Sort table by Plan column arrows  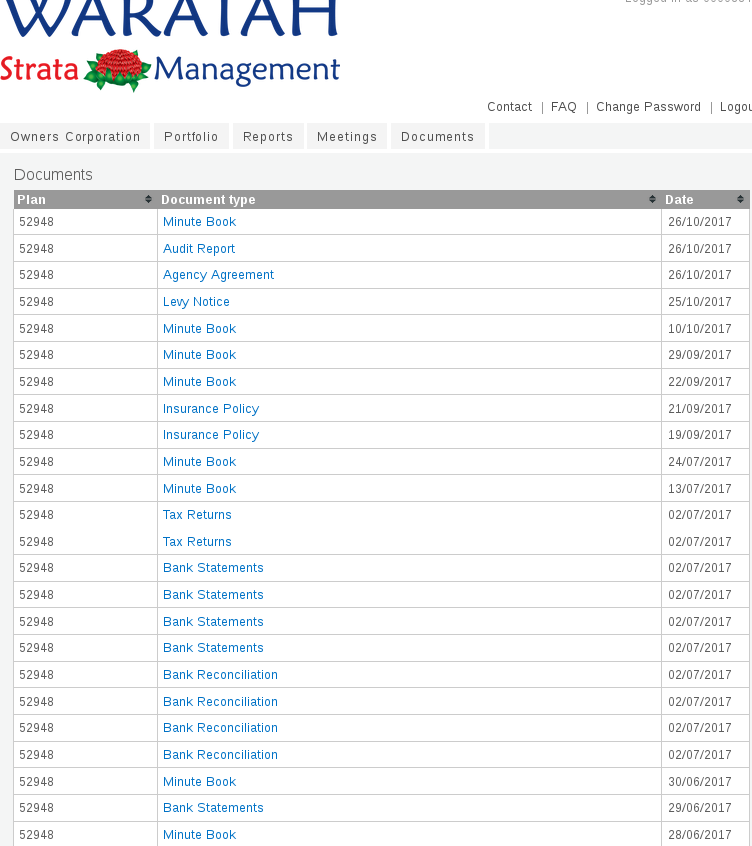(149, 200)
